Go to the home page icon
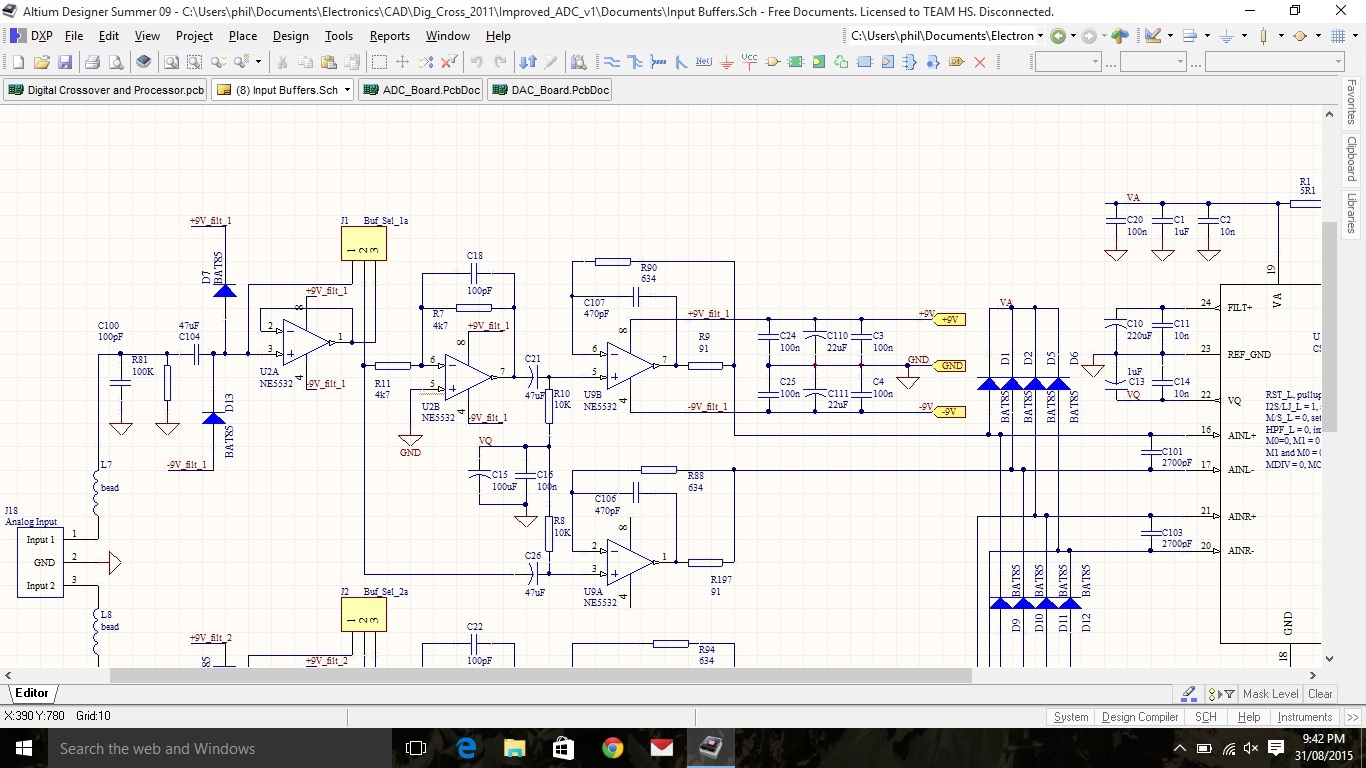 (x=1120, y=36)
